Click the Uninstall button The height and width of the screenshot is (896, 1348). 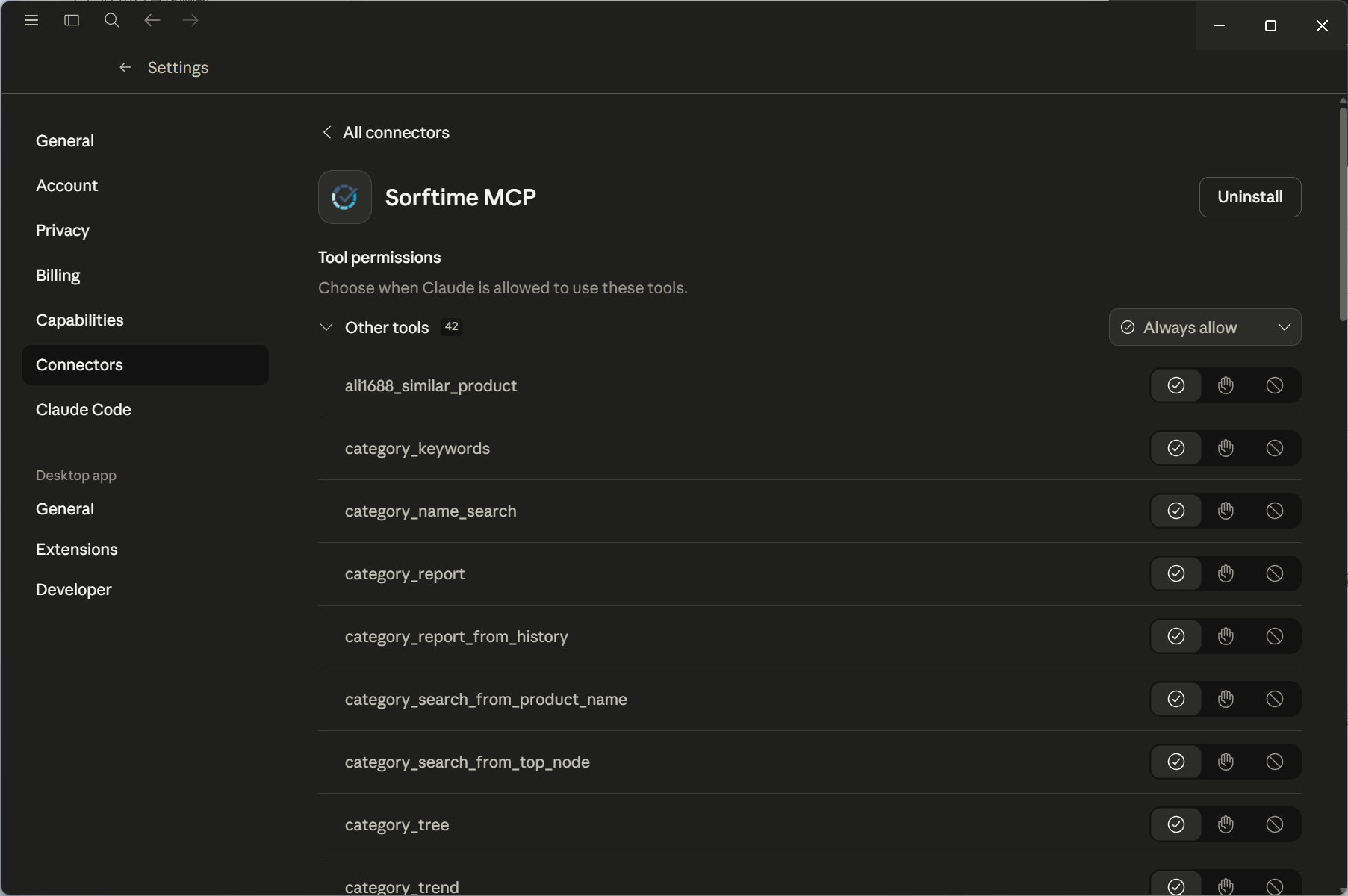pyautogui.click(x=1249, y=197)
